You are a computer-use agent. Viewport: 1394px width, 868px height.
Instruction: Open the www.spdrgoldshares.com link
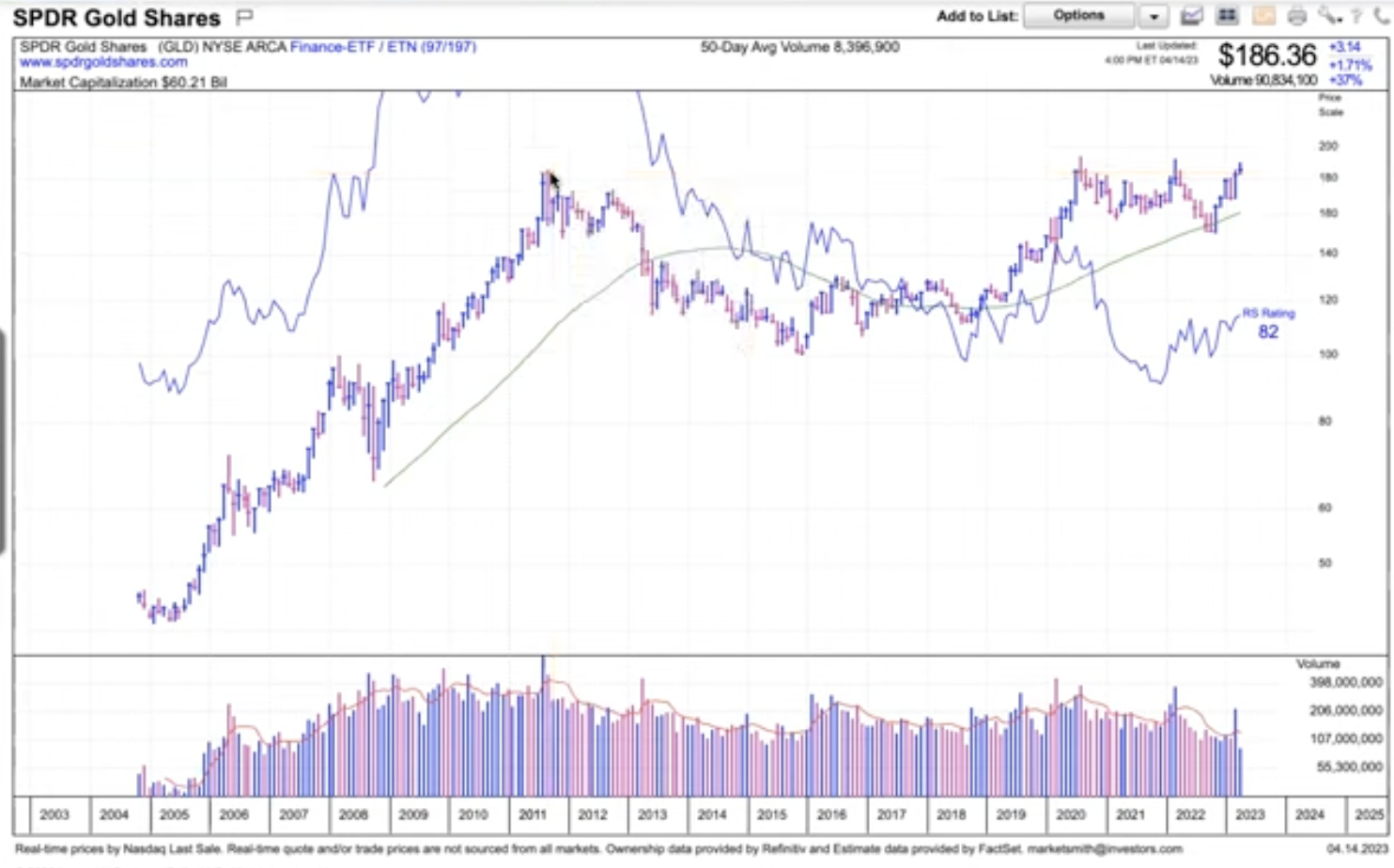pyautogui.click(x=103, y=62)
